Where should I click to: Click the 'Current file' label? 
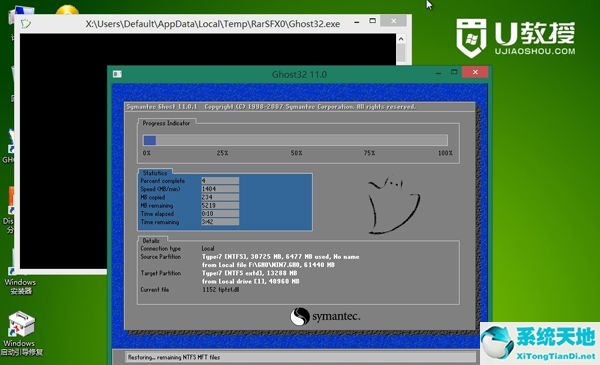[155, 290]
